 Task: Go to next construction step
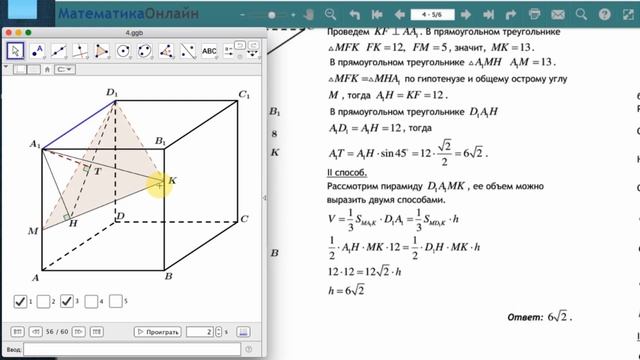tap(79, 331)
